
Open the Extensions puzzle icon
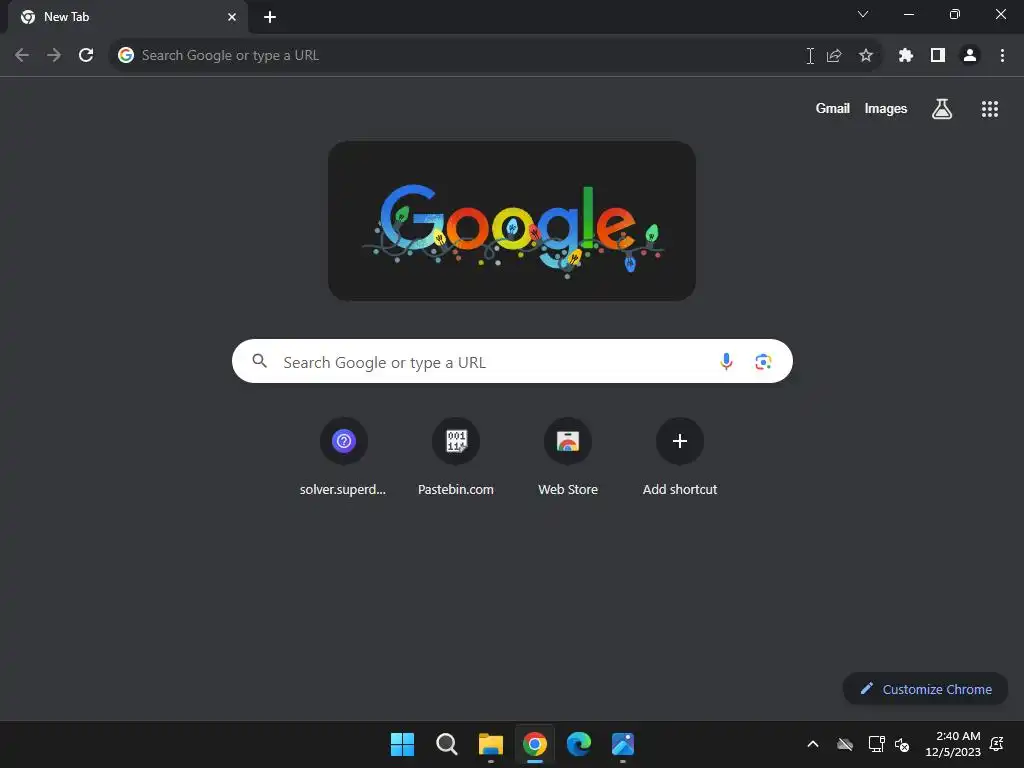tap(906, 56)
